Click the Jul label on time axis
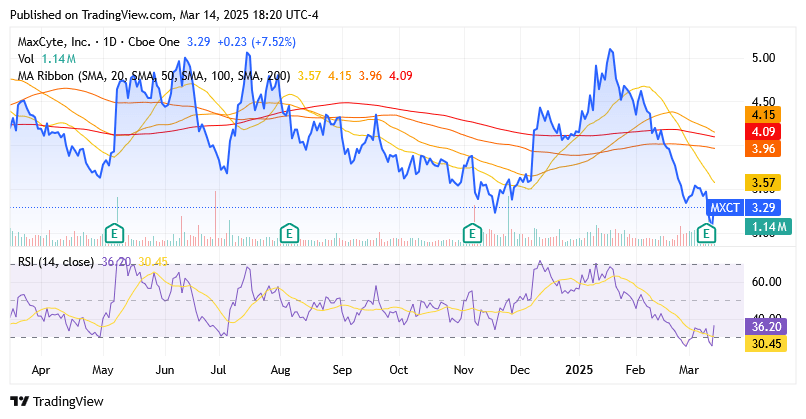The height and width of the screenshot is (419, 806). coord(218,370)
